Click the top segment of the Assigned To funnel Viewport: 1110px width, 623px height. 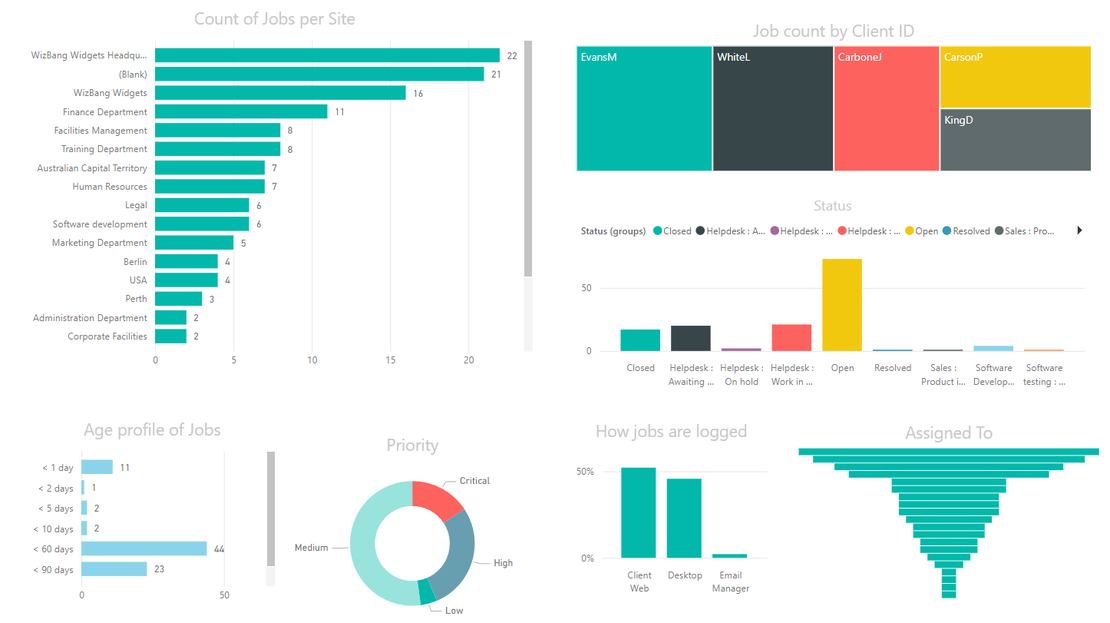(x=947, y=452)
